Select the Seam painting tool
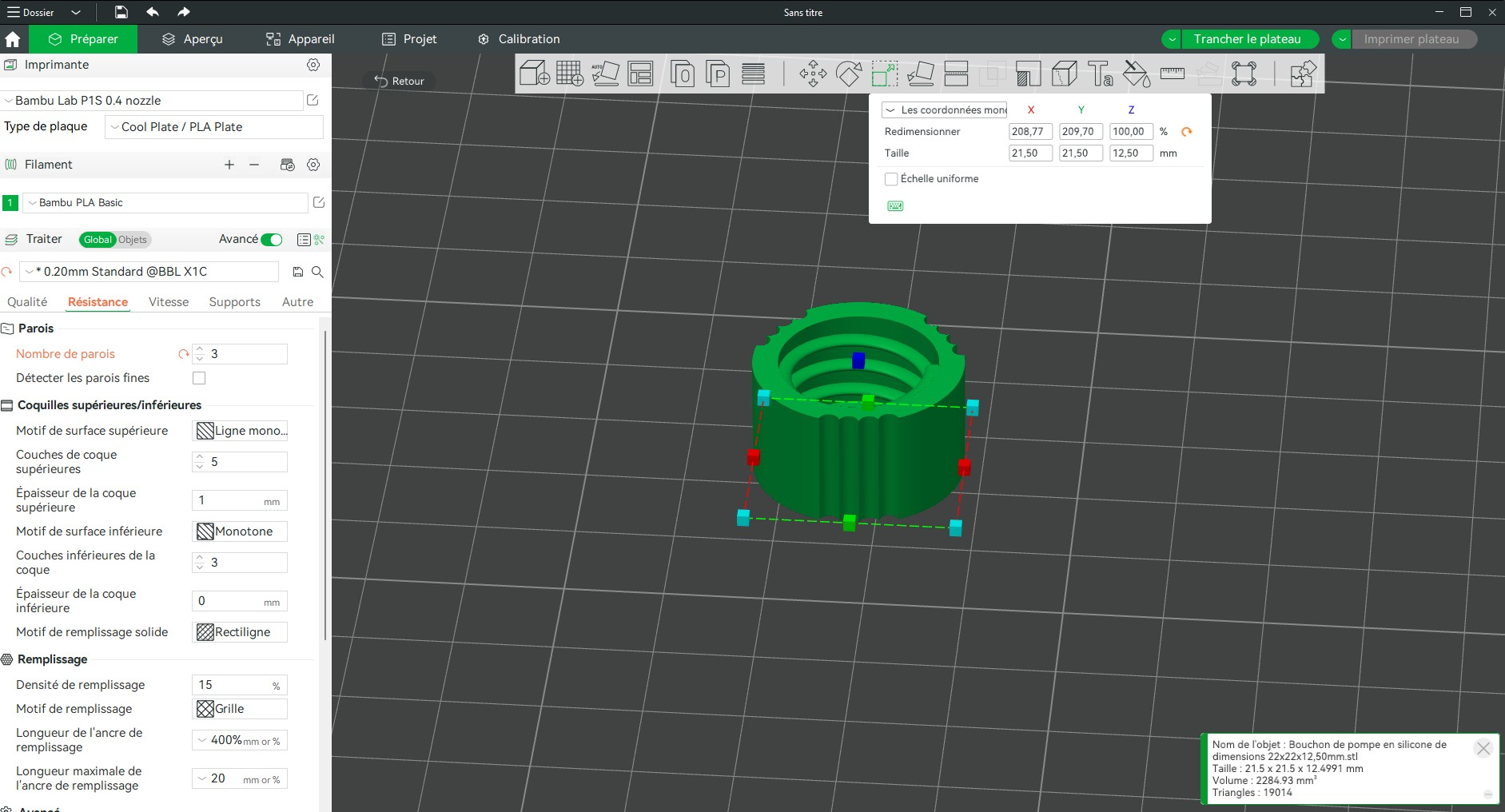The height and width of the screenshot is (812, 1505). (1064, 74)
